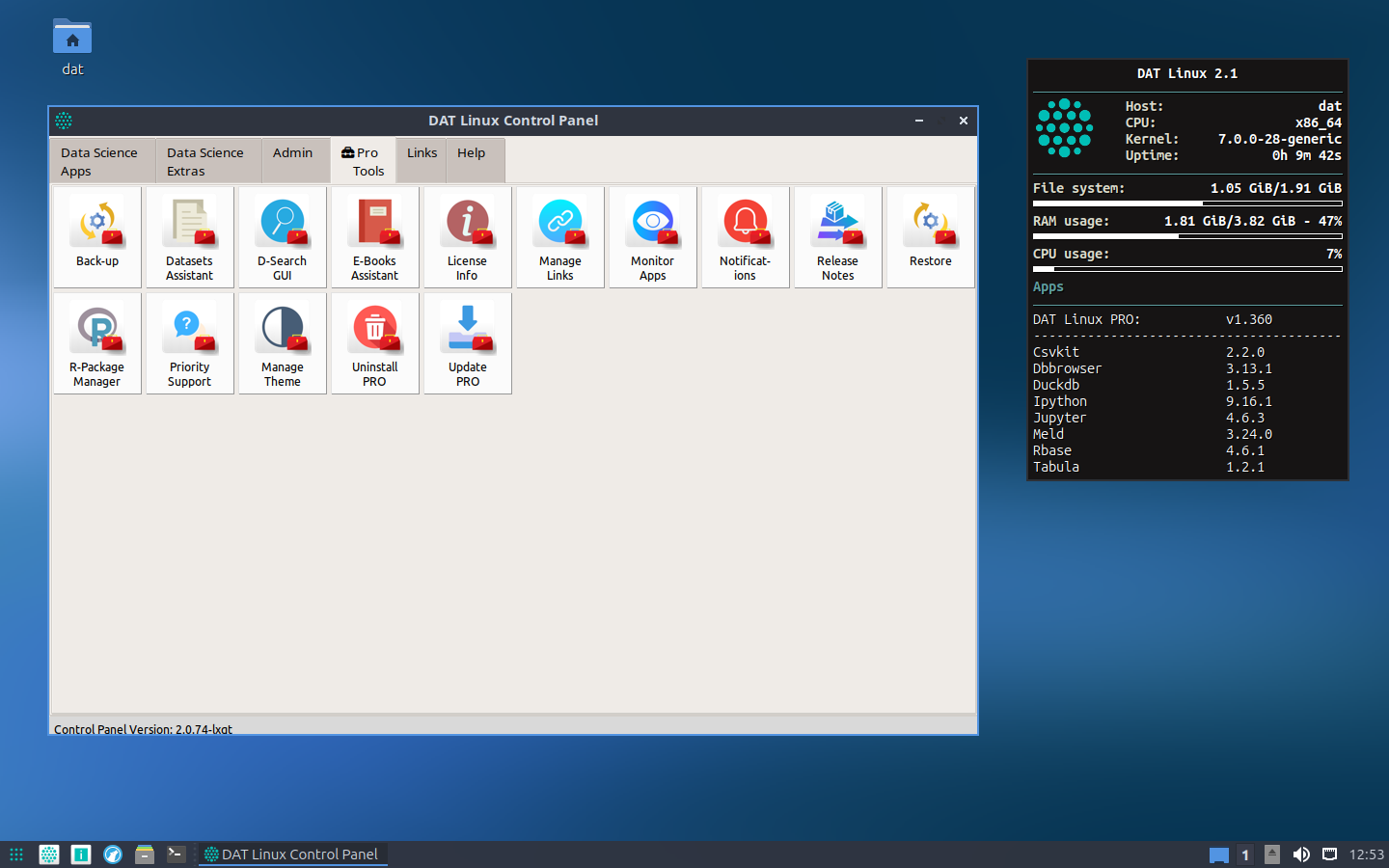Screen dimensions: 1389x868
Task: View Release Notes
Action: point(838,237)
